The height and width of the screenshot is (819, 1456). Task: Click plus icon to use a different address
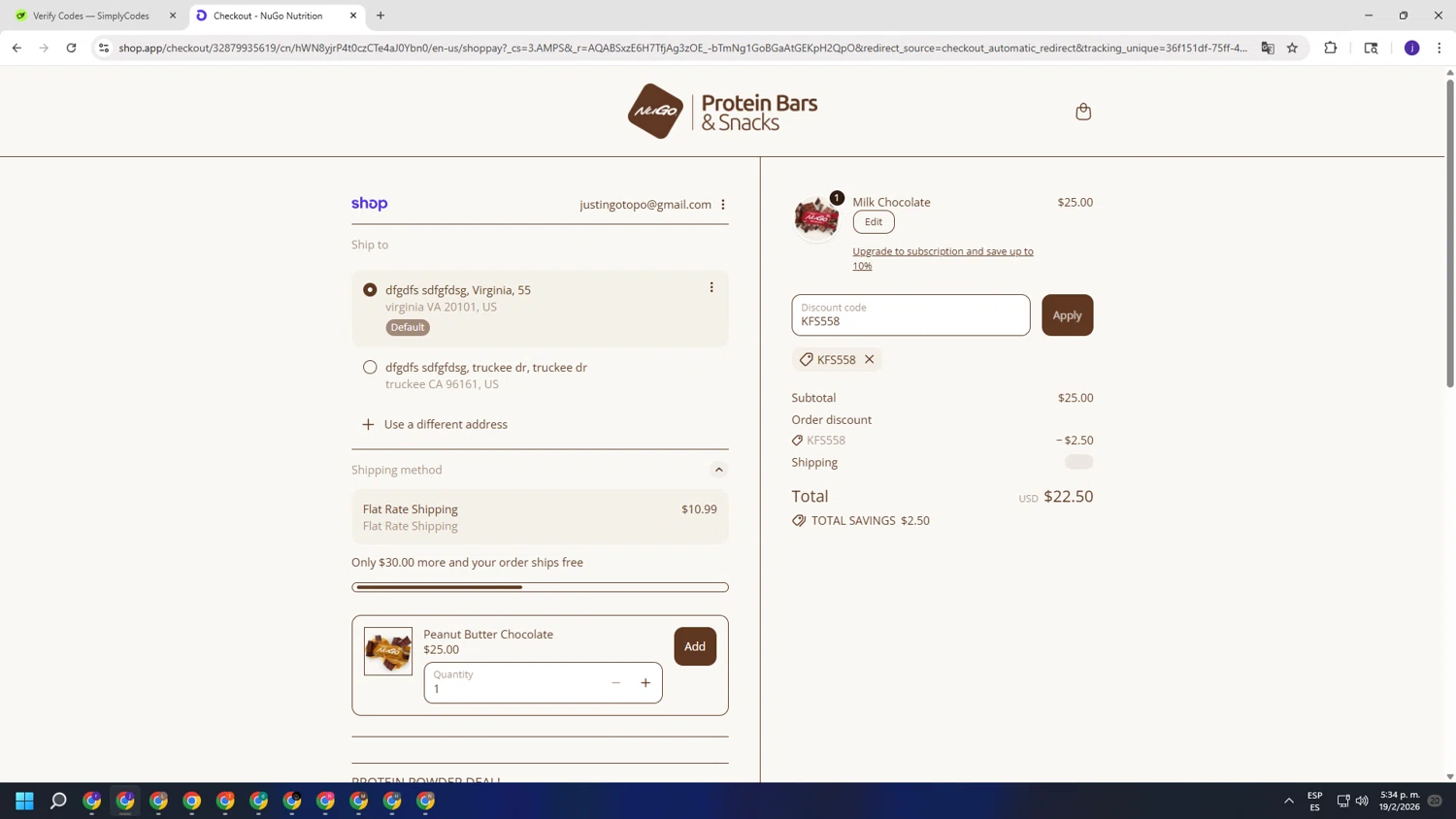(x=368, y=425)
